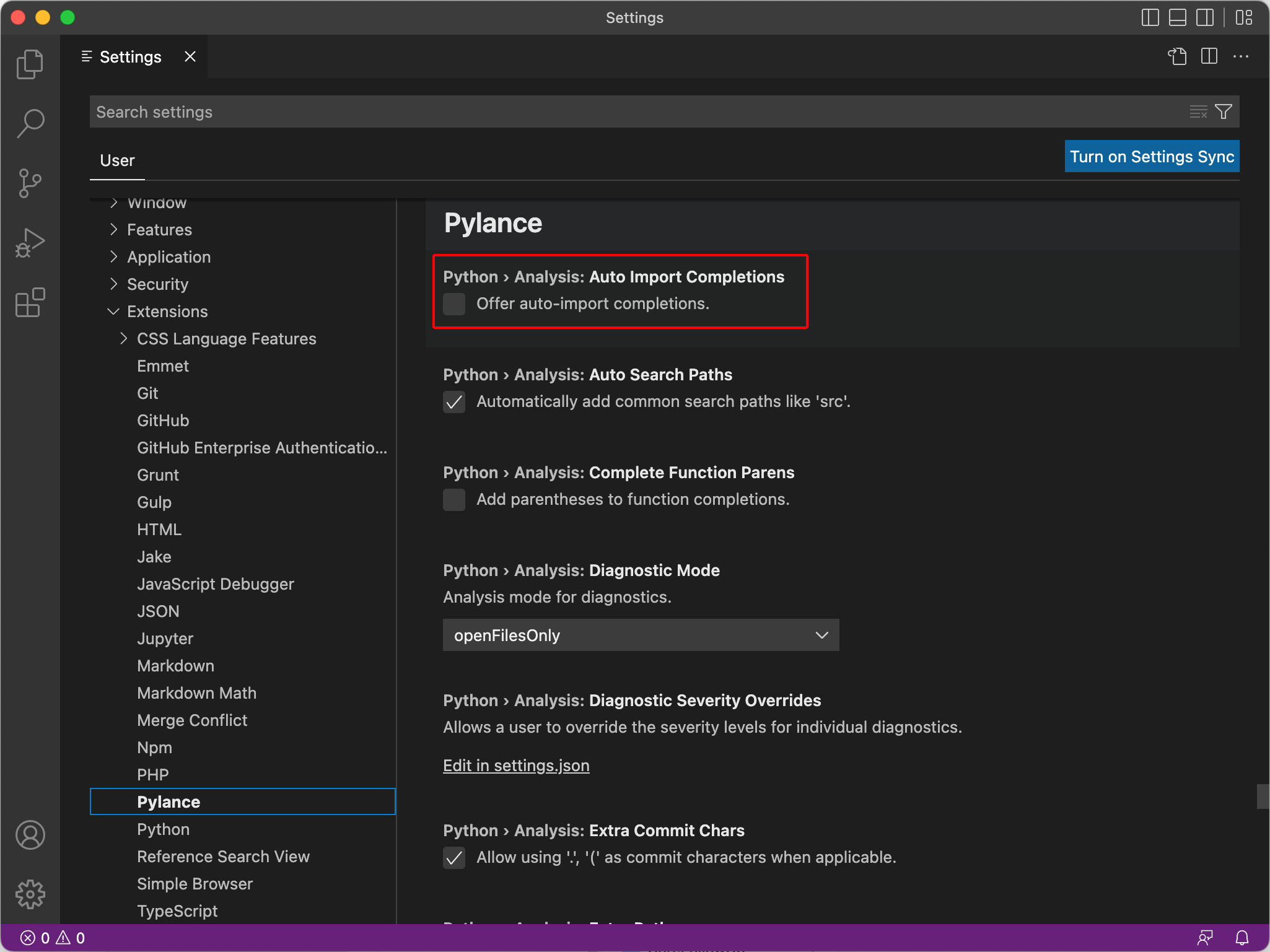Enable Auto Import Completions checkbox

(454, 304)
